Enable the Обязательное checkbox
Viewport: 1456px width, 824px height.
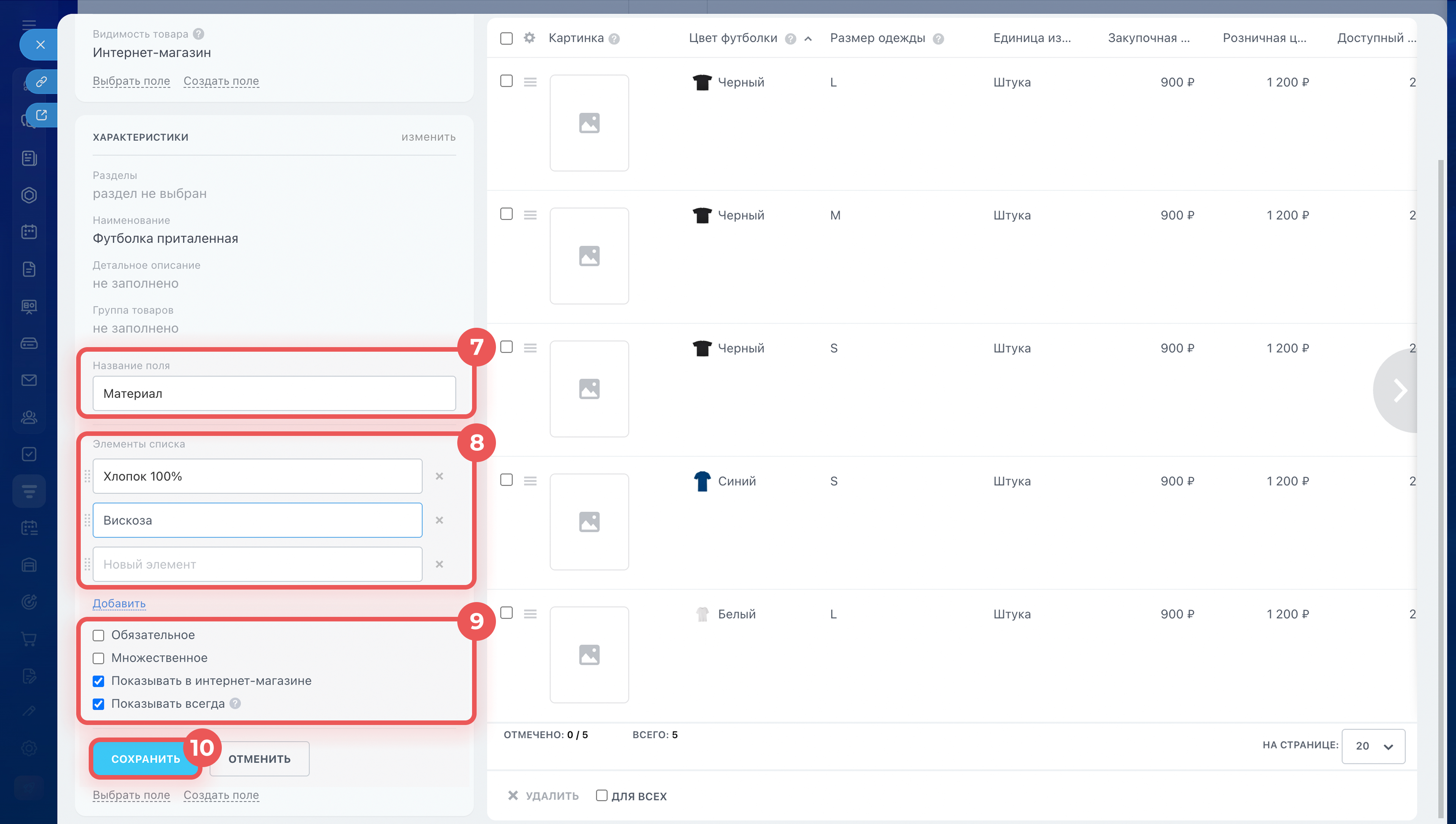tap(98, 635)
